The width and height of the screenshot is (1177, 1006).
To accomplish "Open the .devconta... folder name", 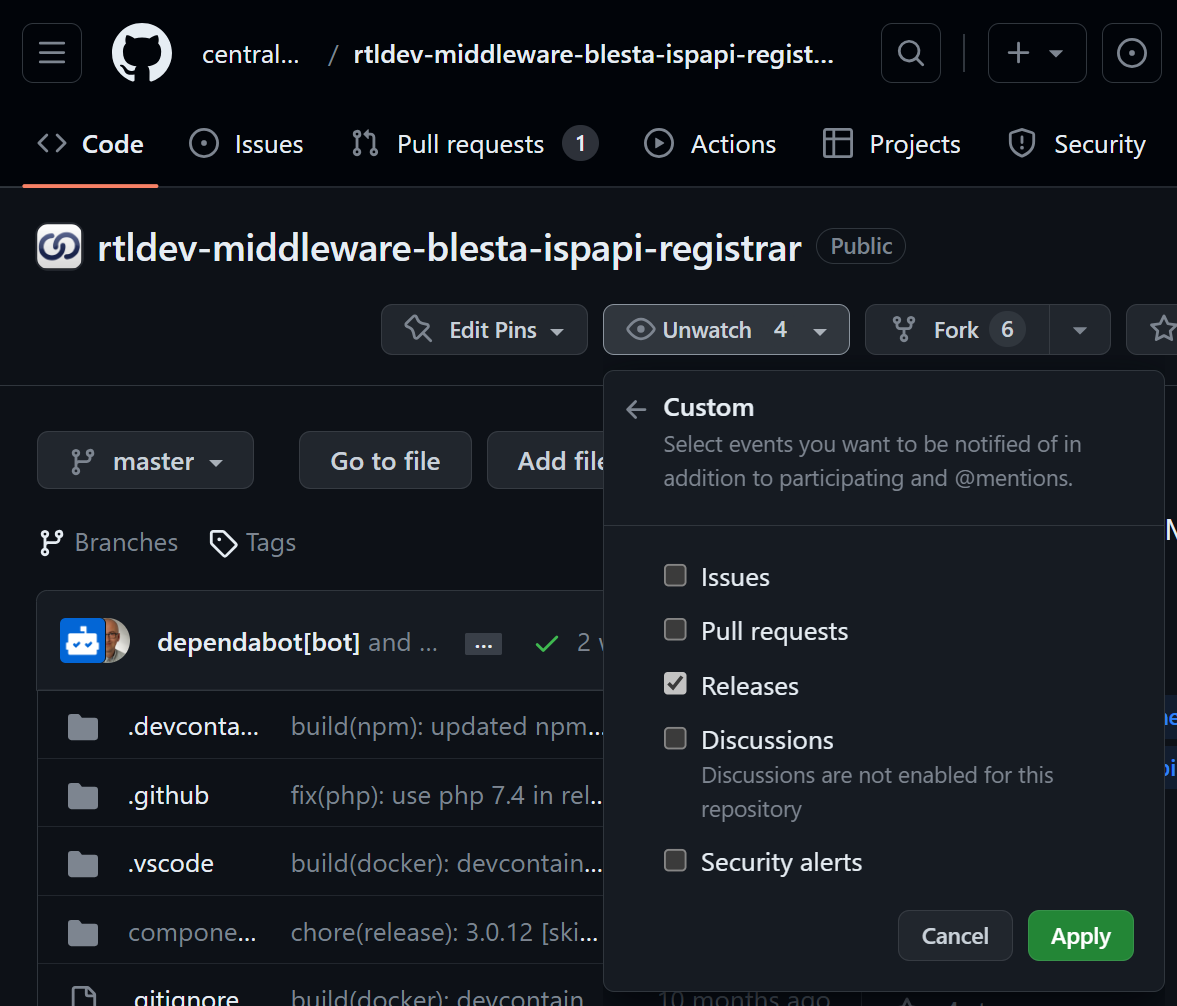I will 193,727.
